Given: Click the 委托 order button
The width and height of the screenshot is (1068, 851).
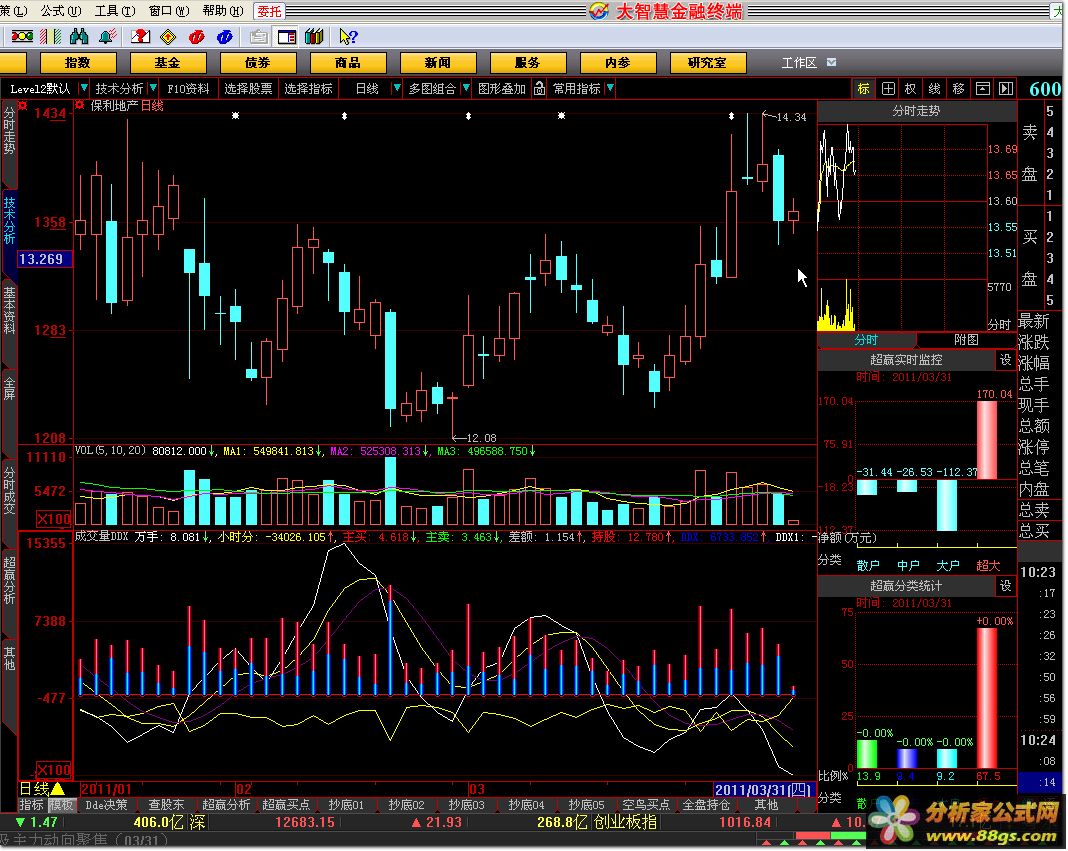Looking at the screenshot, I should point(269,11).
